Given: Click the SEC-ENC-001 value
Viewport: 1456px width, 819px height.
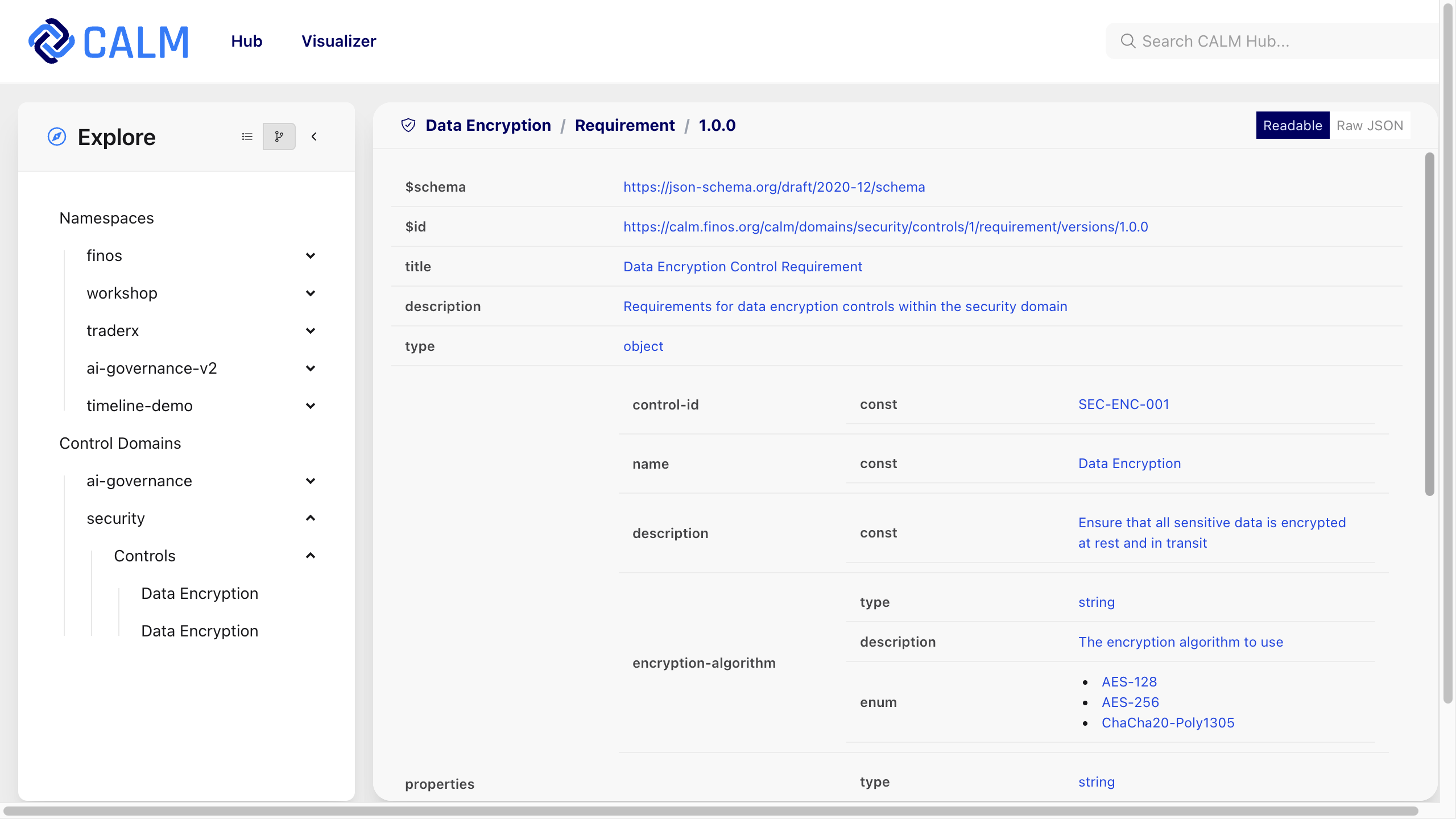Looking at the screenshot, I should pyautogui.click(x=1124, y=404).
